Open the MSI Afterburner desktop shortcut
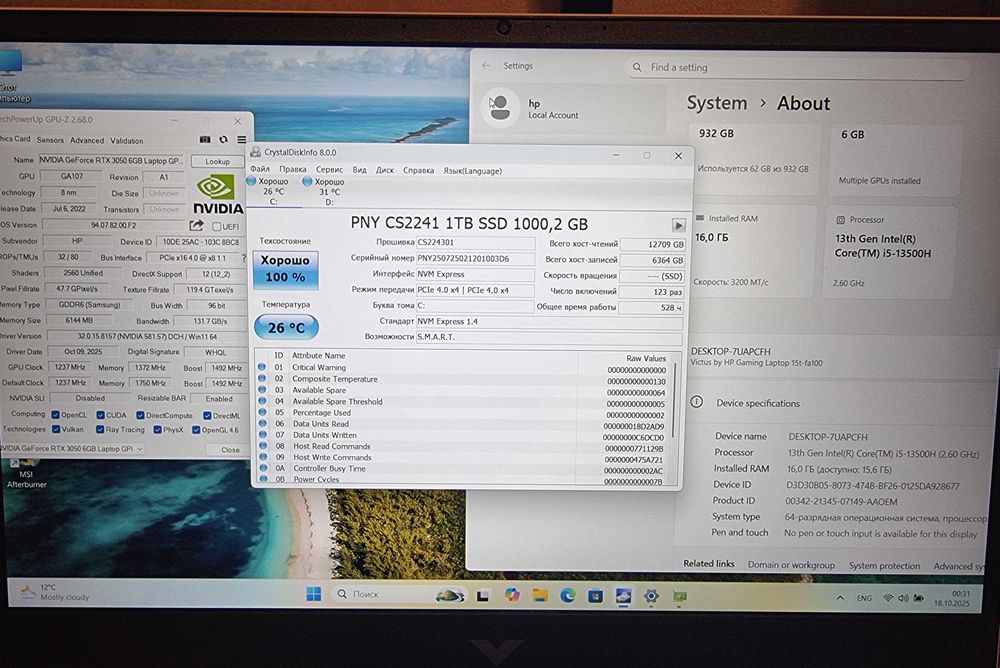The height and width of the screenshot is (668, 1000). point(26,473)
